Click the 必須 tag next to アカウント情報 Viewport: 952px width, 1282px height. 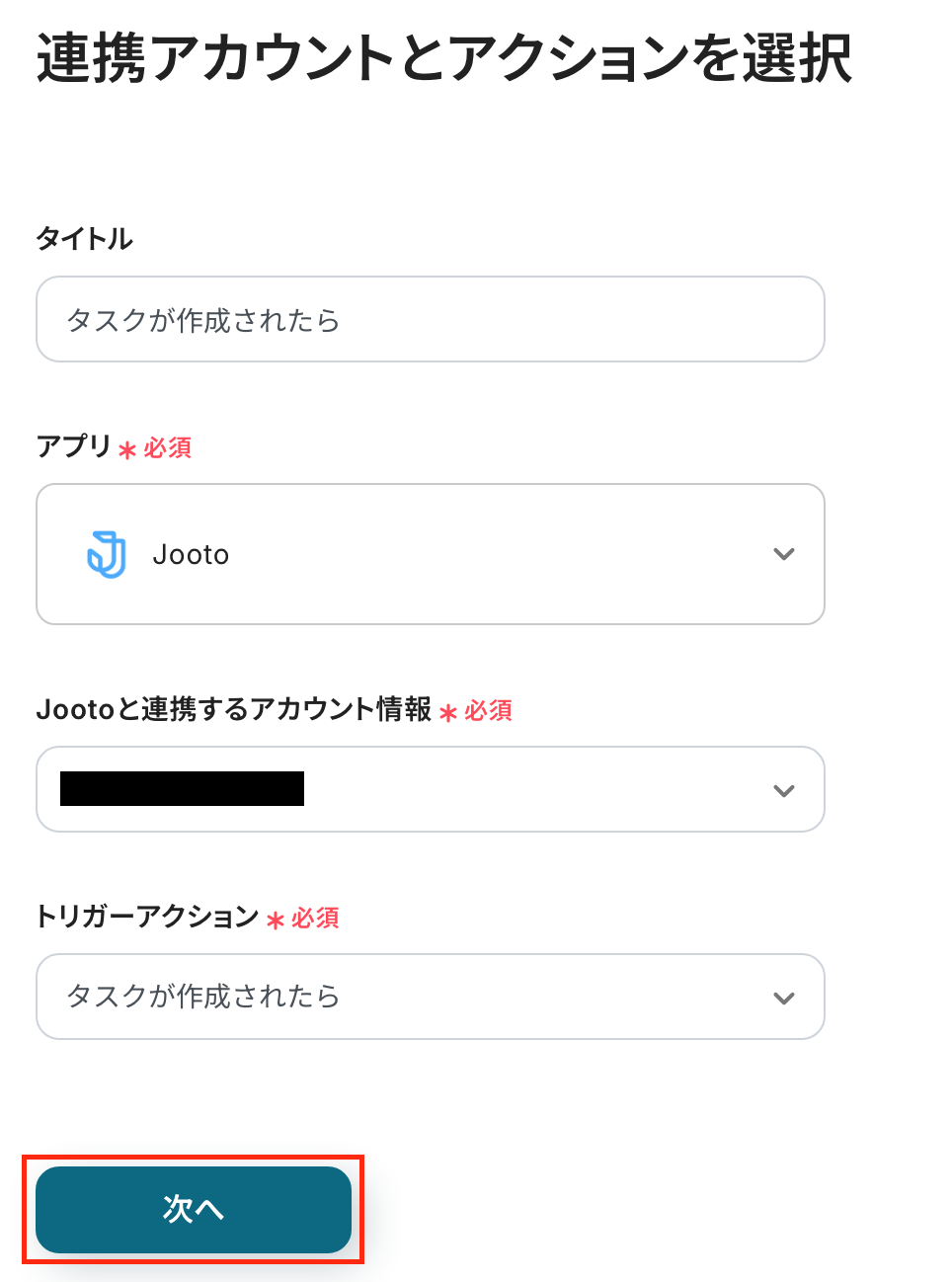coord(489,711)
